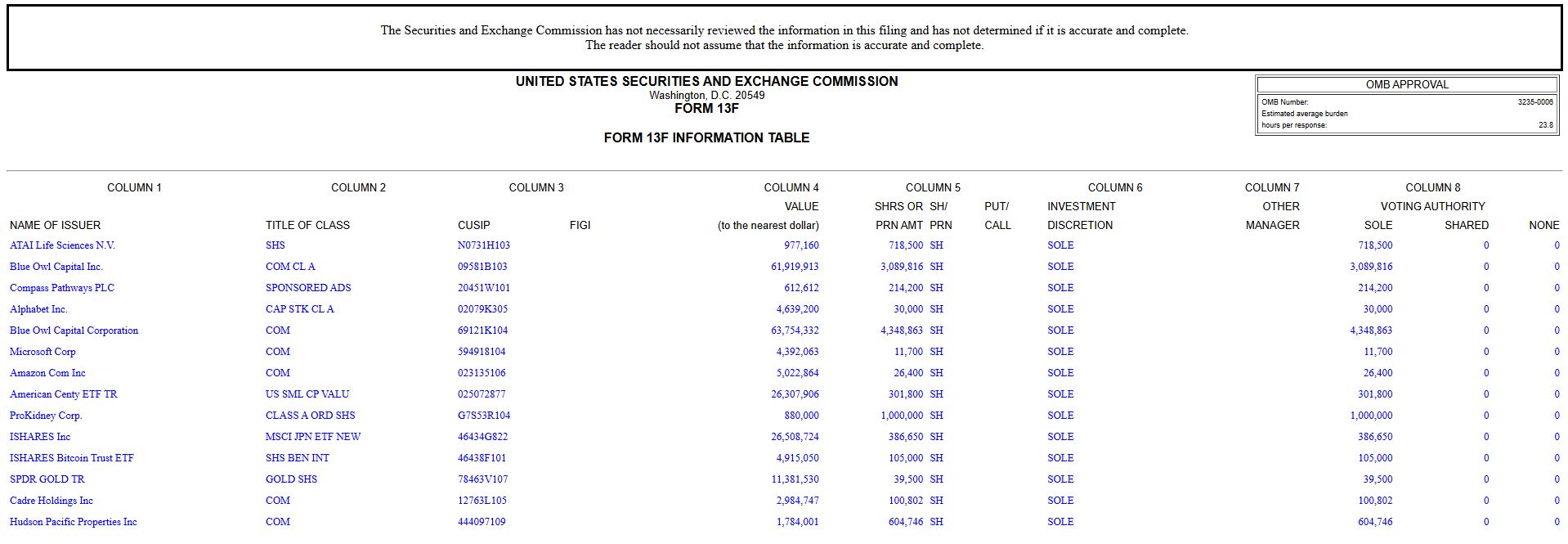Click title of class SPONSORED ADS
1568x544 pixels.
[x=308, y=288]
